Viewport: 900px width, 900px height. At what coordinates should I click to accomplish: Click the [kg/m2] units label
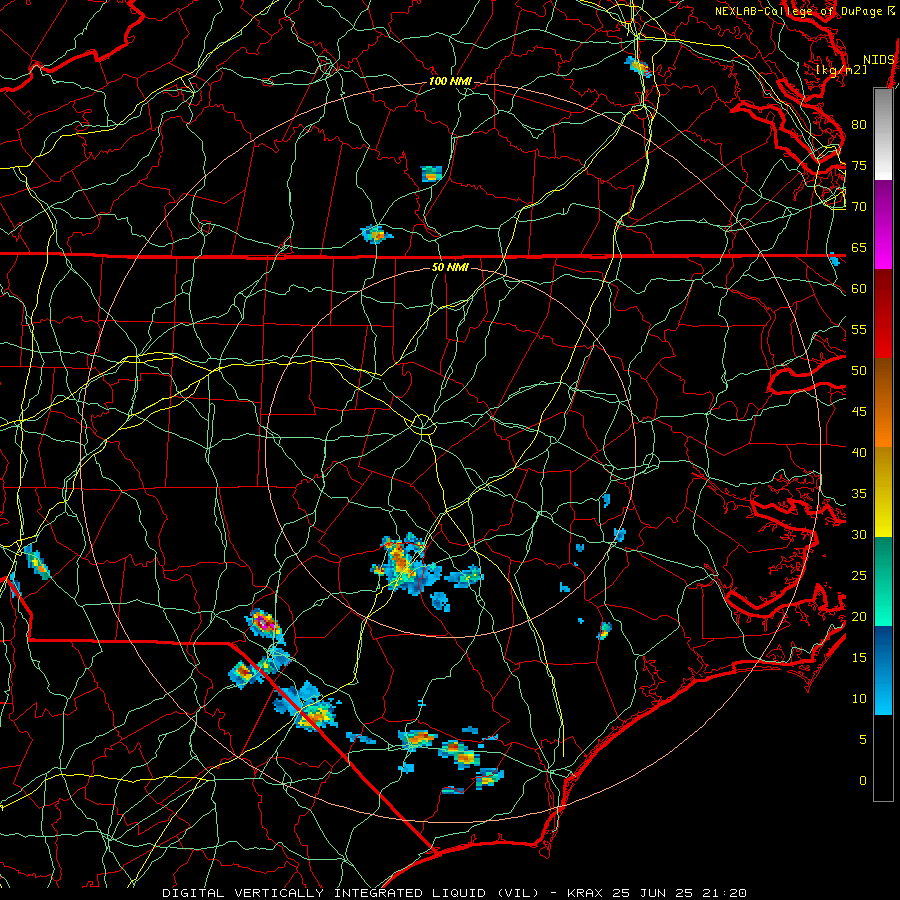(841, 70)
